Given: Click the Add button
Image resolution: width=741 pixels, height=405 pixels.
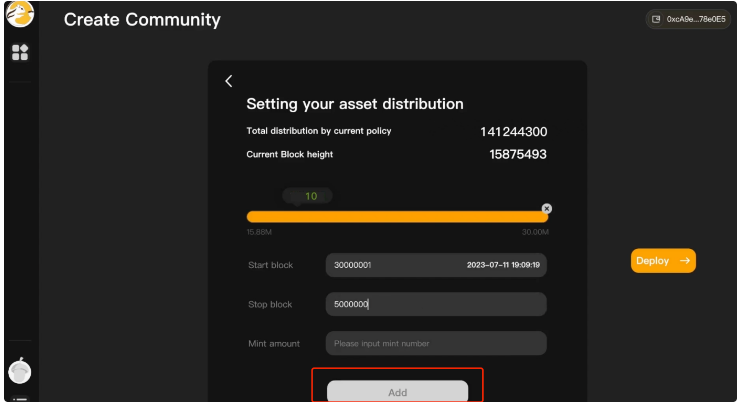Looking at the screenshot, I should pyautogui.click(x=397, y=391).
